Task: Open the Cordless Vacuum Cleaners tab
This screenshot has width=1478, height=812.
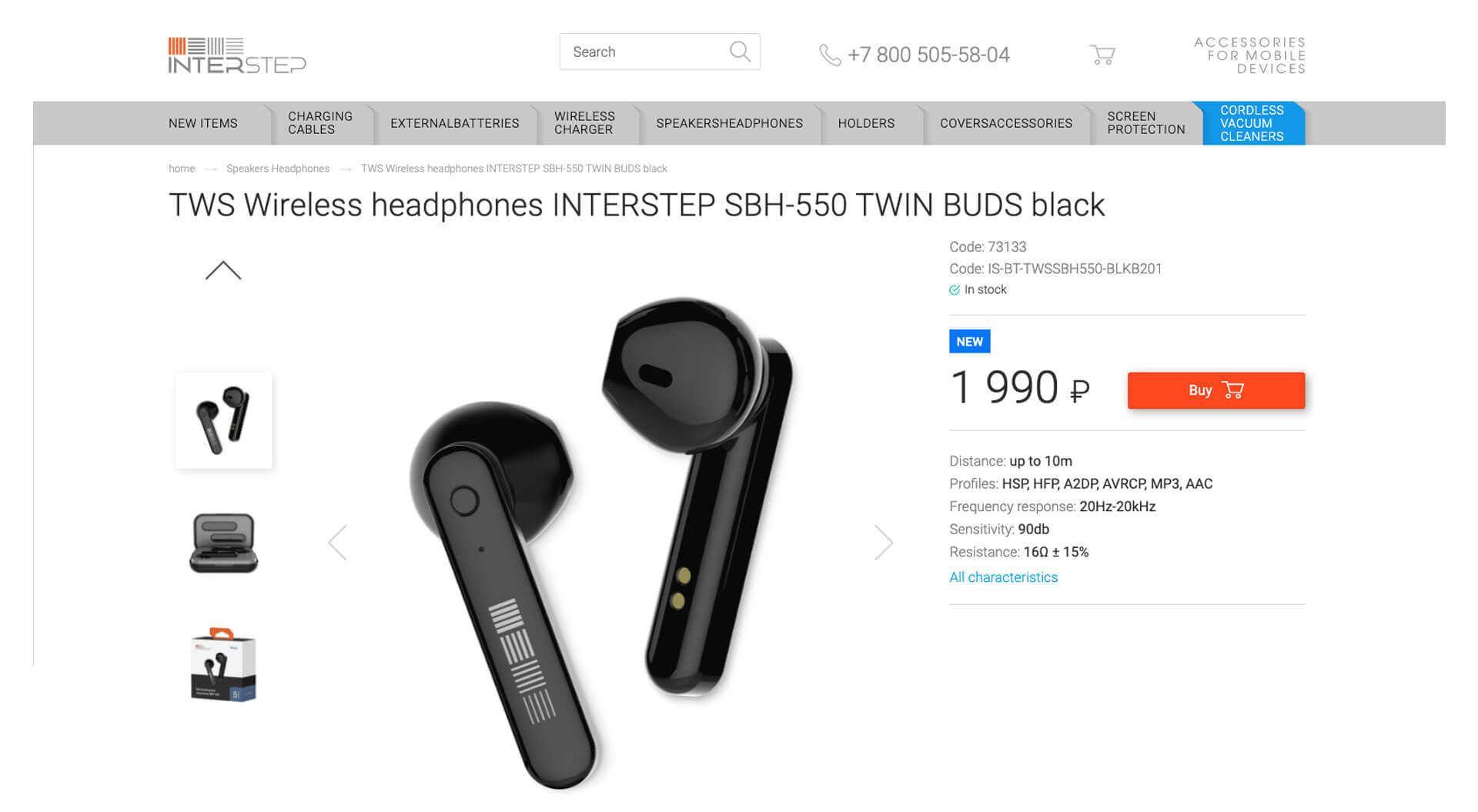Action: (1252, 123)
